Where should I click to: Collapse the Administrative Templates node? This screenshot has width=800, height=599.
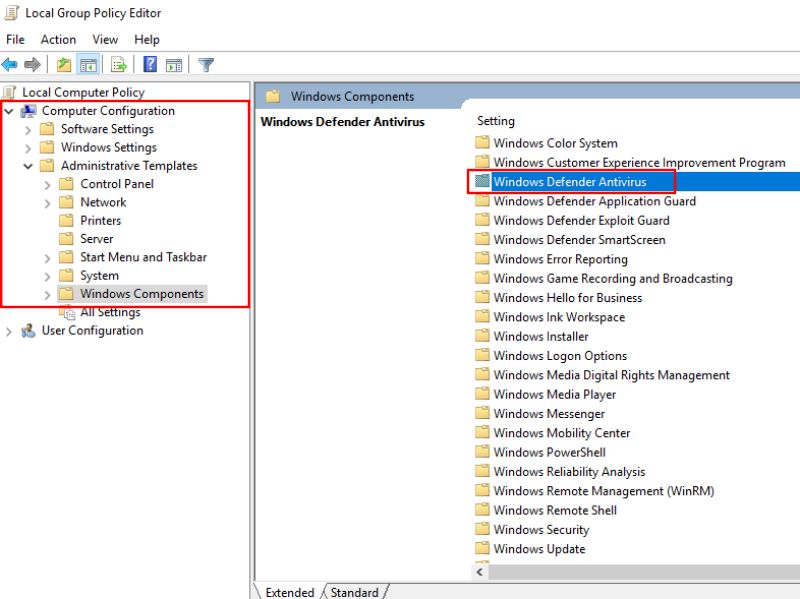click(27, 165)
